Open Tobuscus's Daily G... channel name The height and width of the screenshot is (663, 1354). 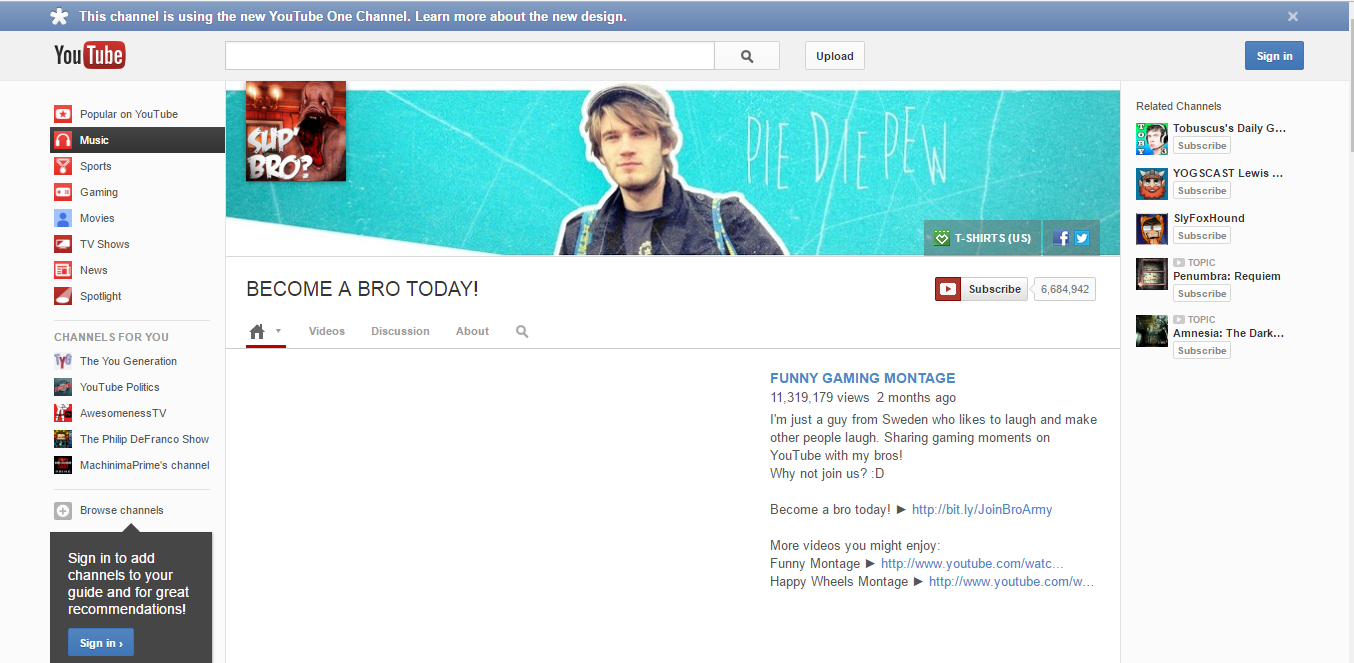pos(1229,128)
